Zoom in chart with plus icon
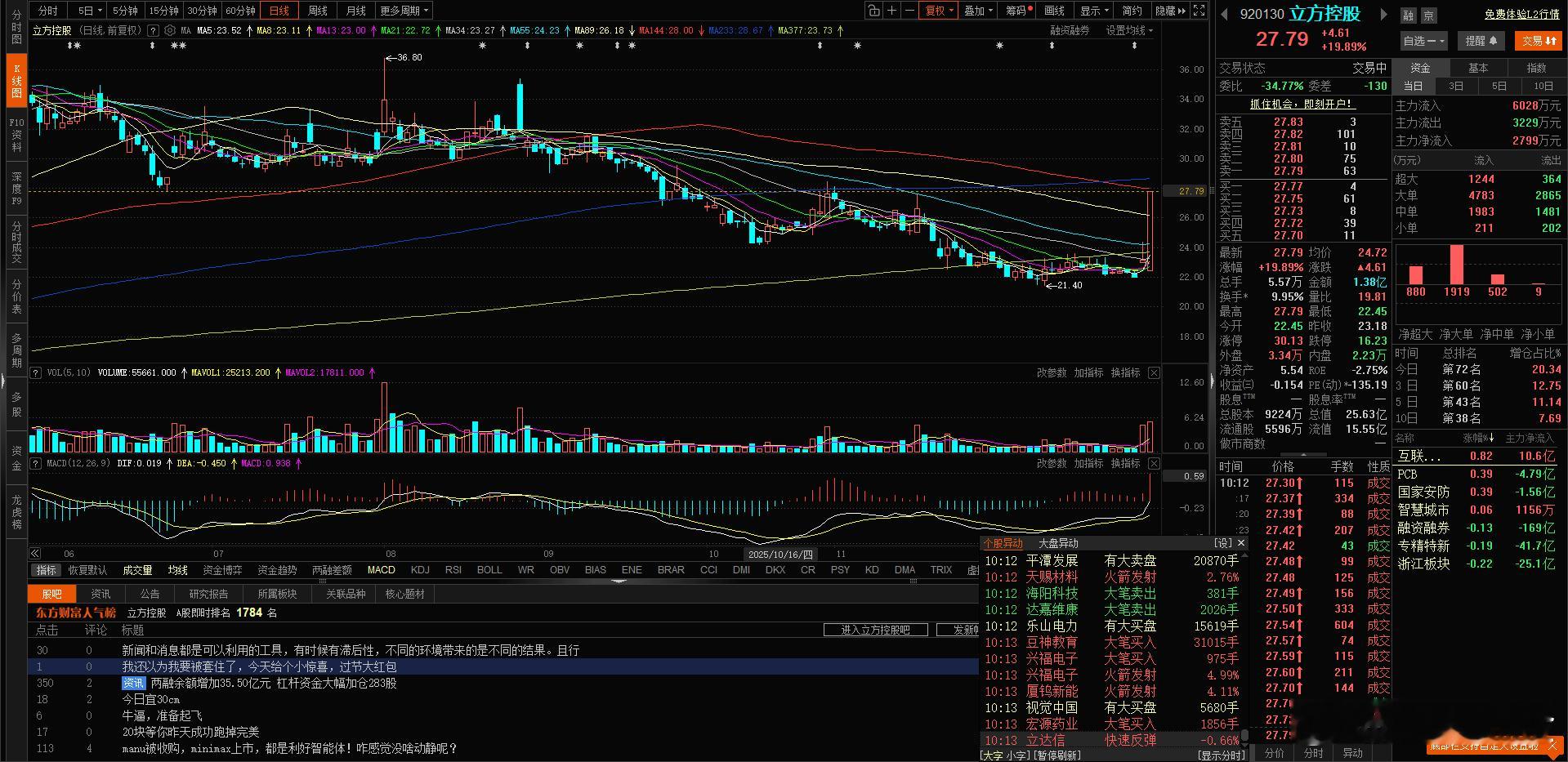Screen dimensions: 1568x762 click(892, 11)
